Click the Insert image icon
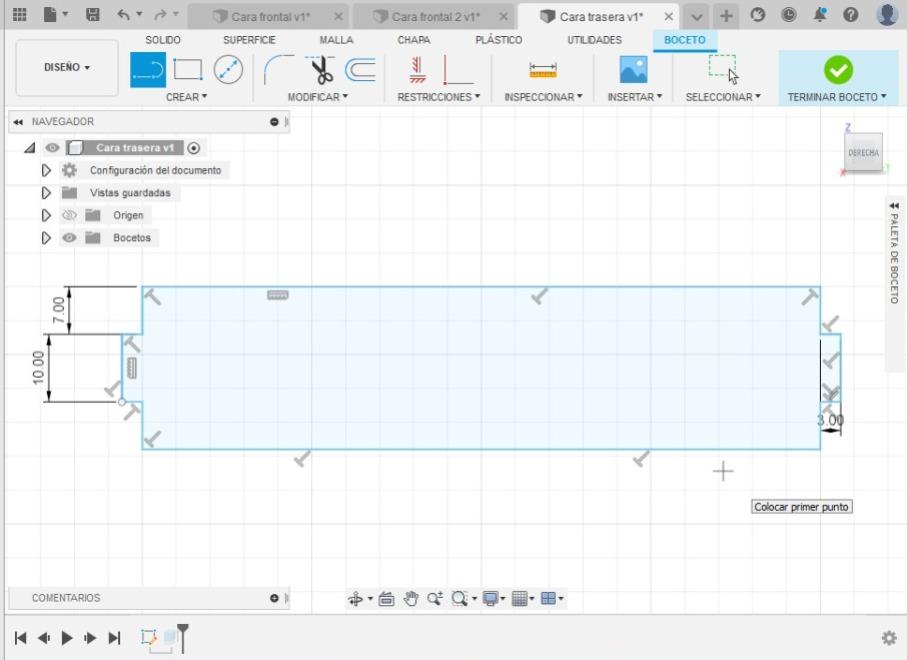The height and width of the screenshot is (660, 907). tap(633, 70)
